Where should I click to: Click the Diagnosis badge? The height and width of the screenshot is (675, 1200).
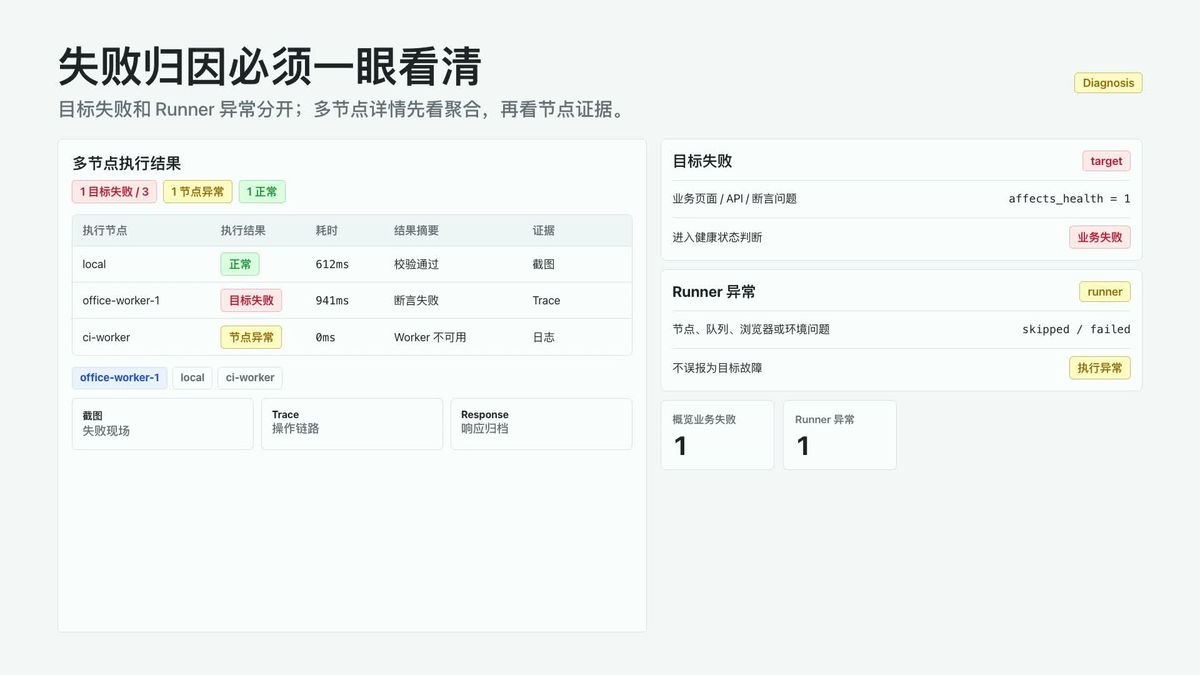click(1108, 83)
